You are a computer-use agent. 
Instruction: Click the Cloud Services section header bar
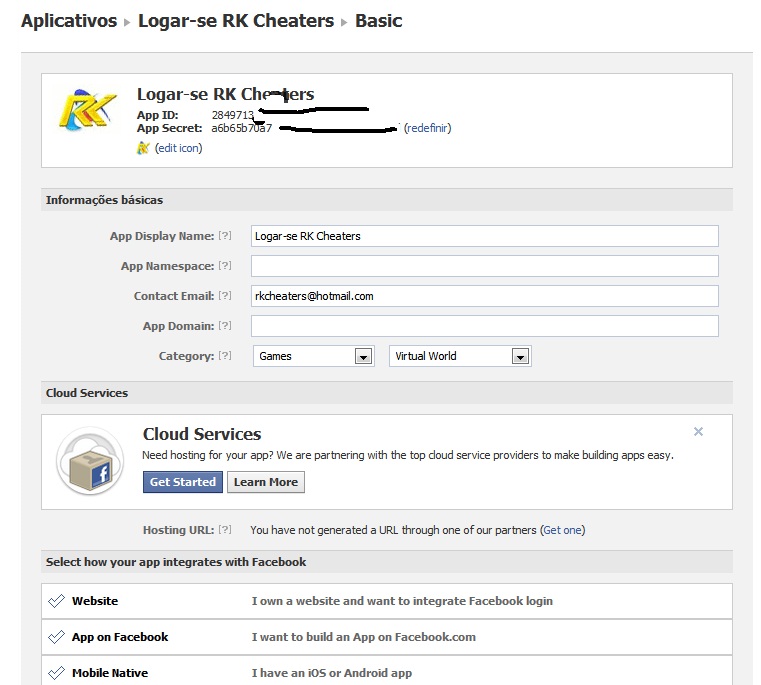387,393
